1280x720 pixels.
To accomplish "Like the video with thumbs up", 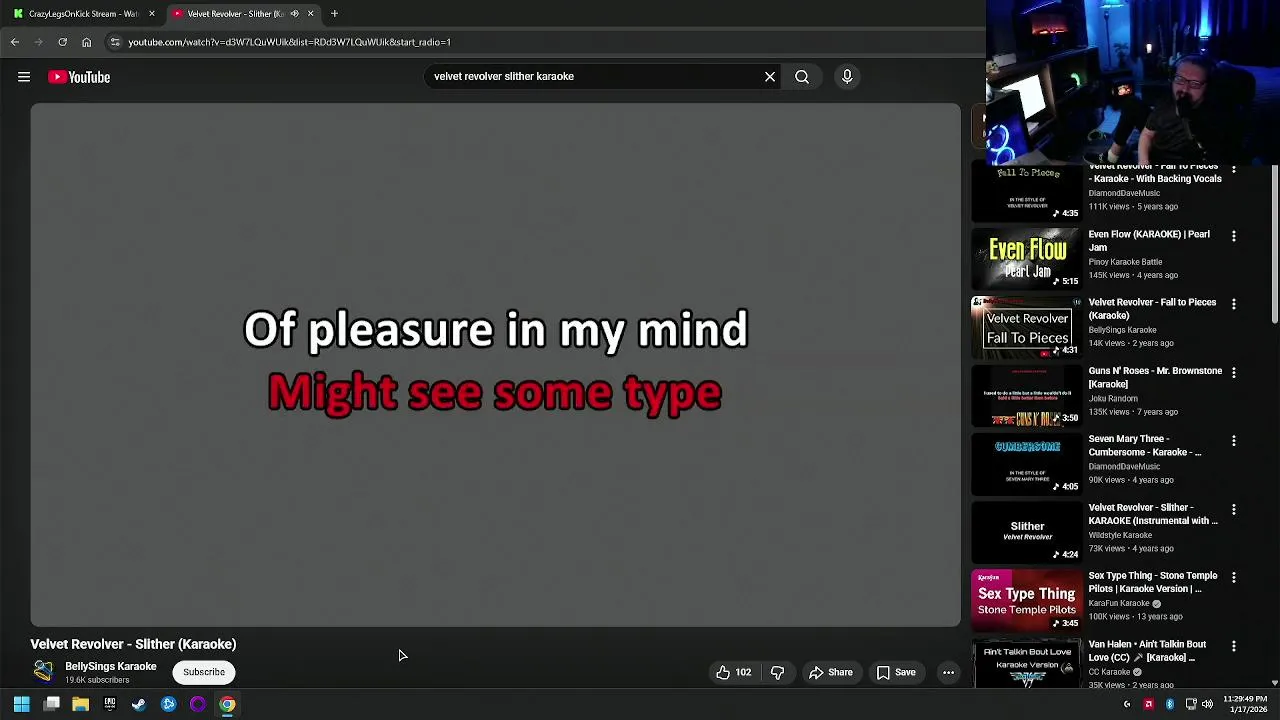I will pyautogui.click(x=733, y=672).
